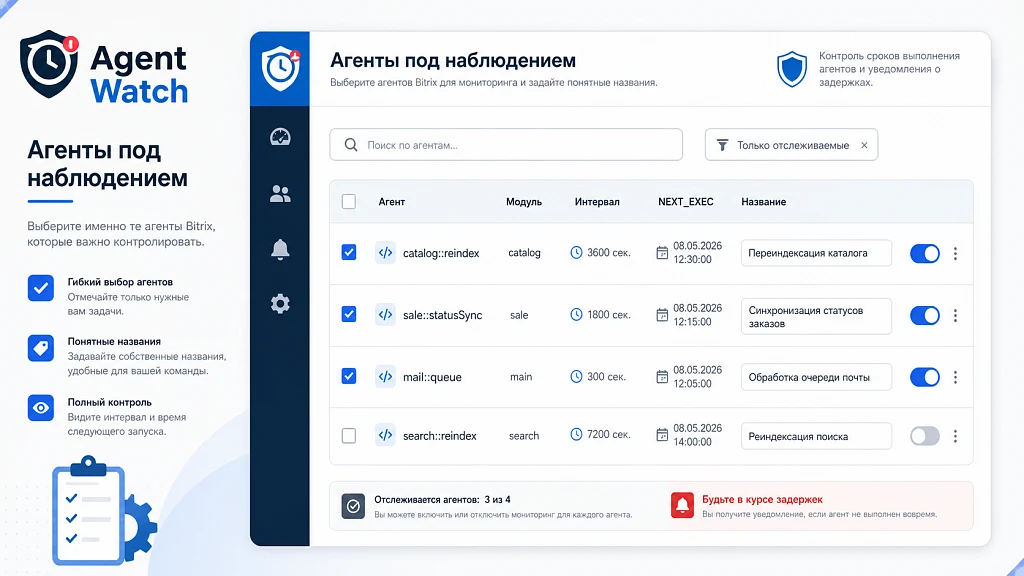Click the 'main' module cell
The height and width of the screenshot is (576, 1024).
point(521,377)
